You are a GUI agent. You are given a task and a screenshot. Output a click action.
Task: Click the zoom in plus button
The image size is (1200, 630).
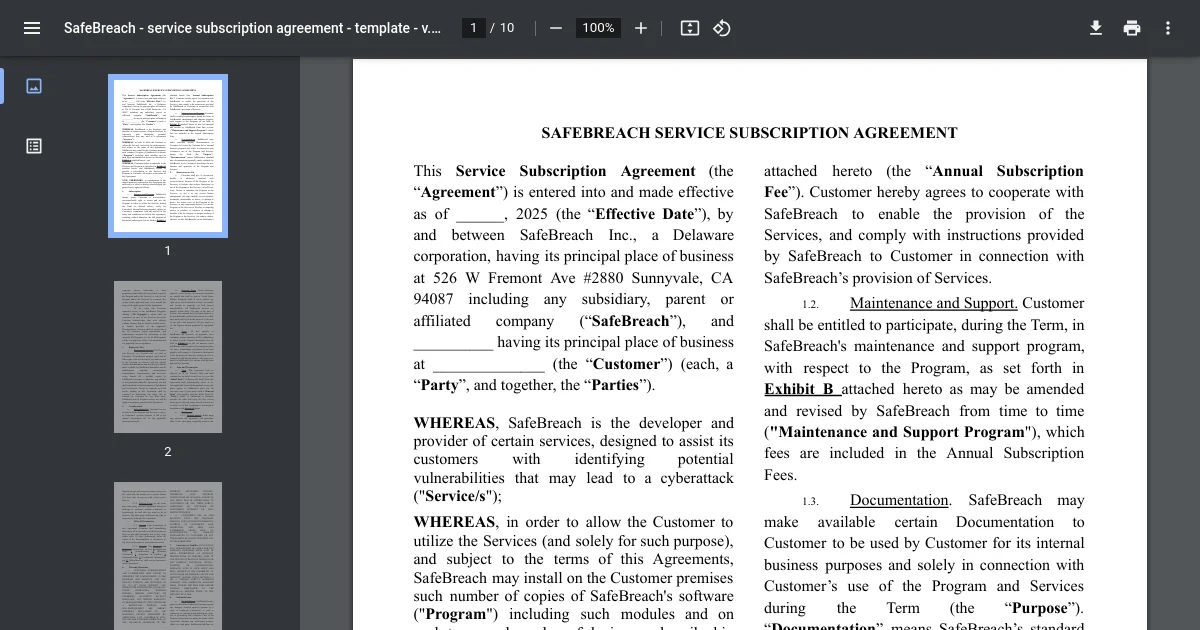point(641,28)
